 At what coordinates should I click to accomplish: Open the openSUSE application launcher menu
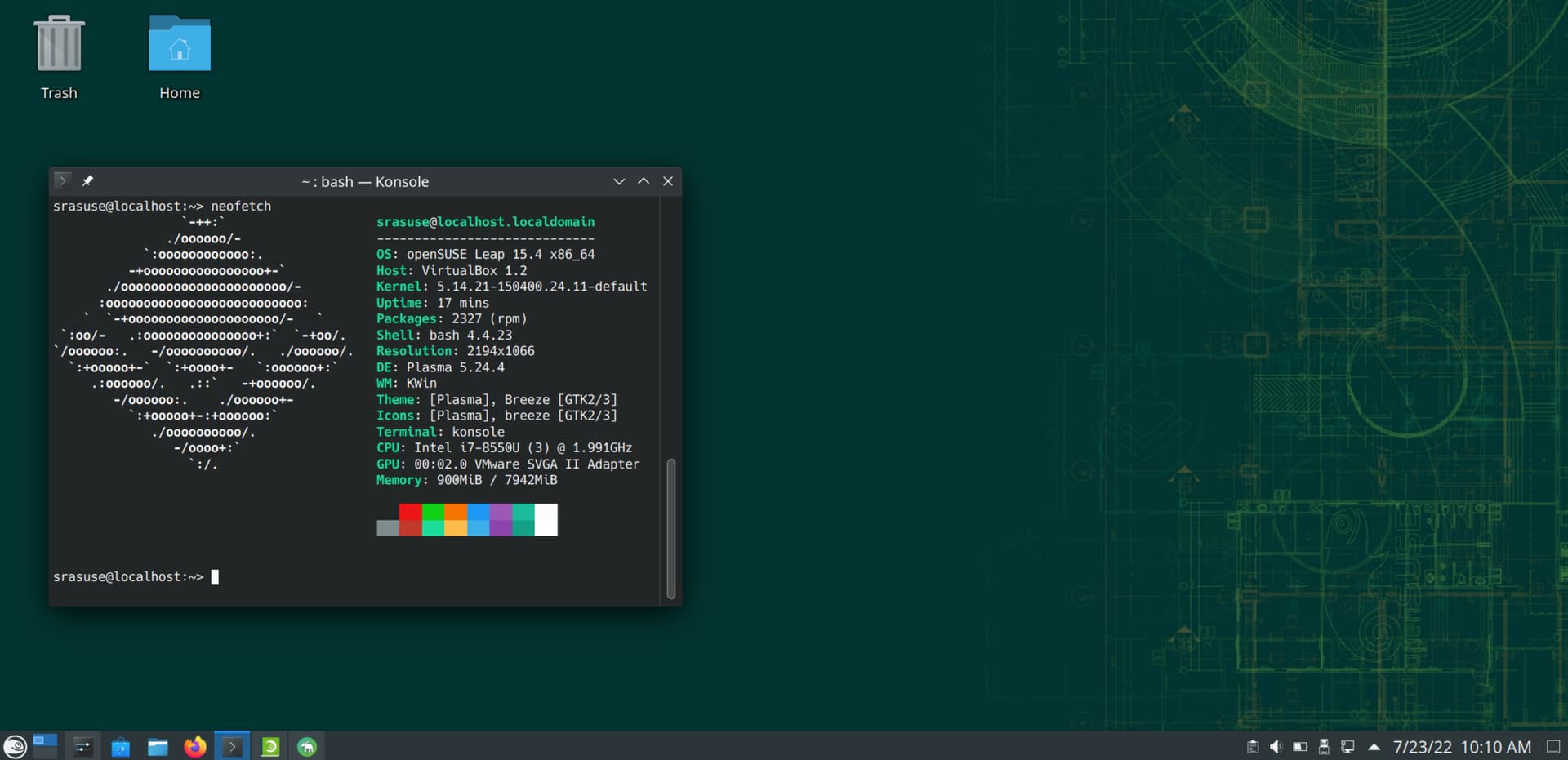15,746
